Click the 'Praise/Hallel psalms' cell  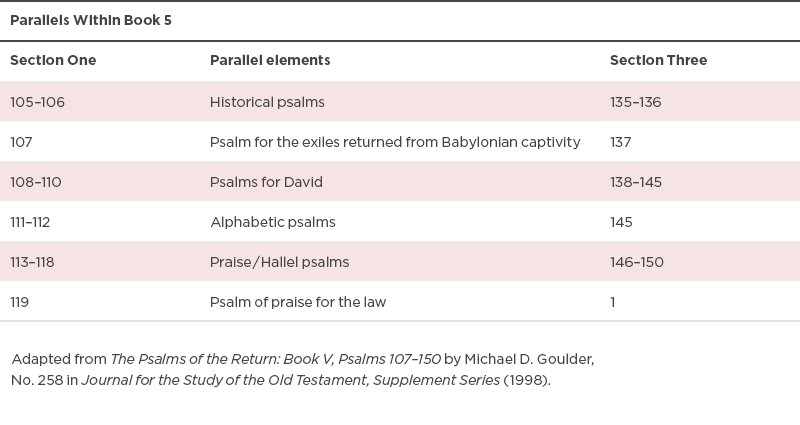coord(280,262)
